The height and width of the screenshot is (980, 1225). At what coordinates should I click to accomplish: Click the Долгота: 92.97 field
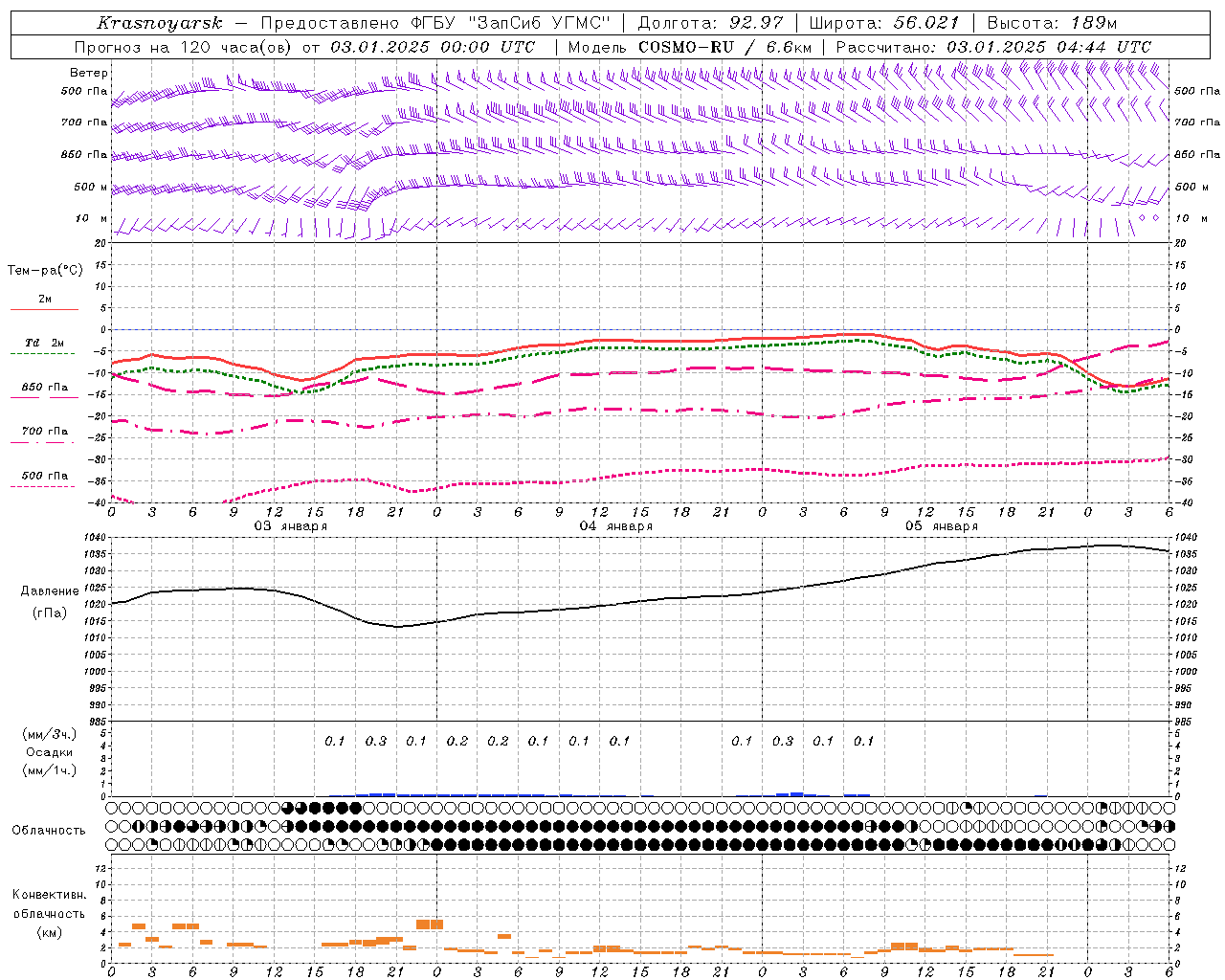coord(710,23)
